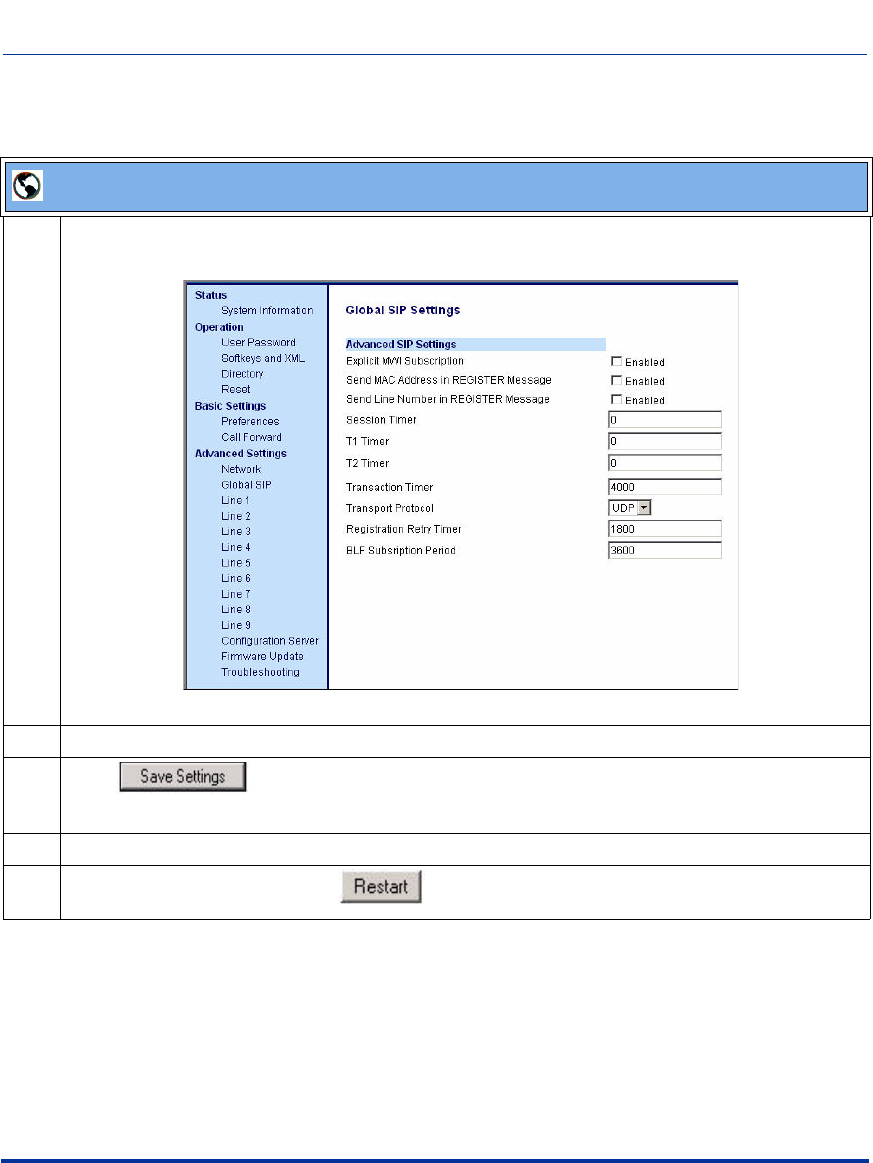The width and height of the screenshot is (873, 1163).
Task: Open Line 2 settings
Action: pyautogui.click(x=236, y=516)
